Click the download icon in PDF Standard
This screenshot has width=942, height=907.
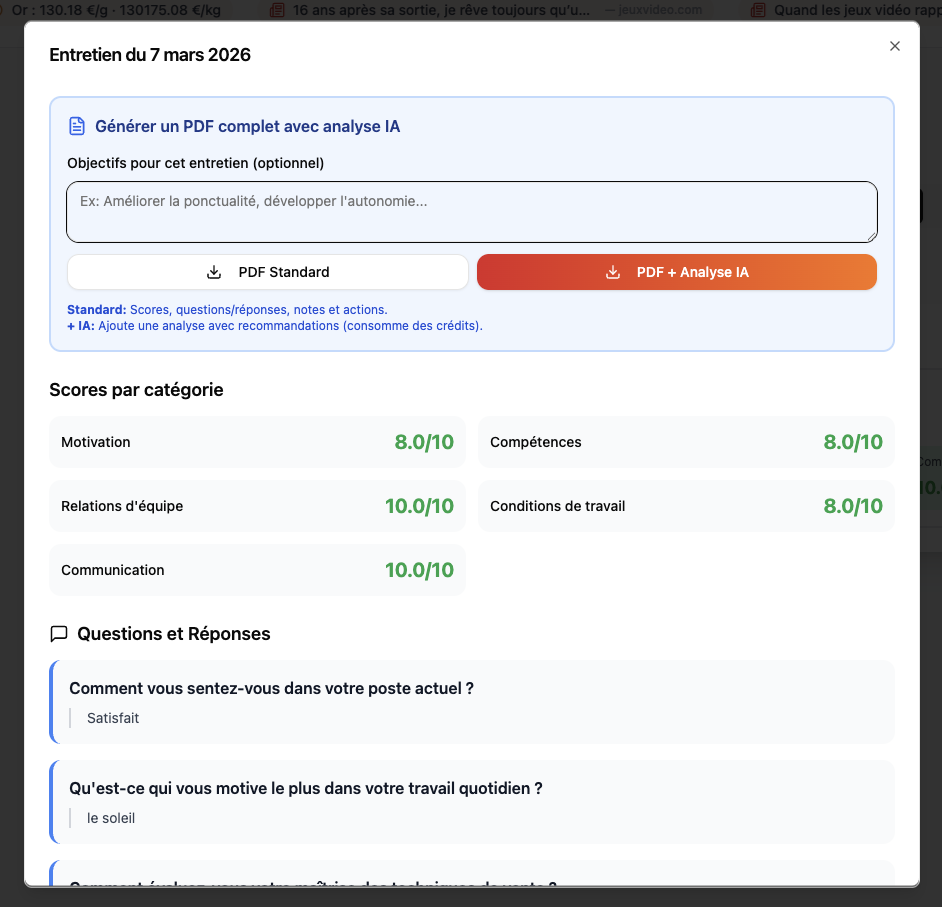tap(214, 272)
